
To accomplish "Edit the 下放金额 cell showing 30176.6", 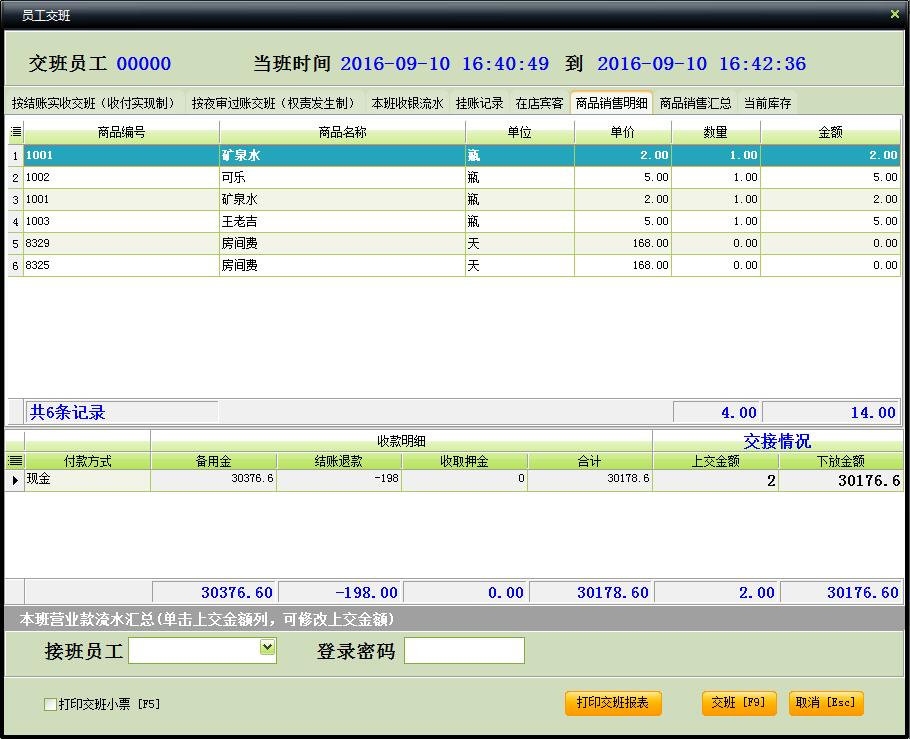I will coord(841,480).
